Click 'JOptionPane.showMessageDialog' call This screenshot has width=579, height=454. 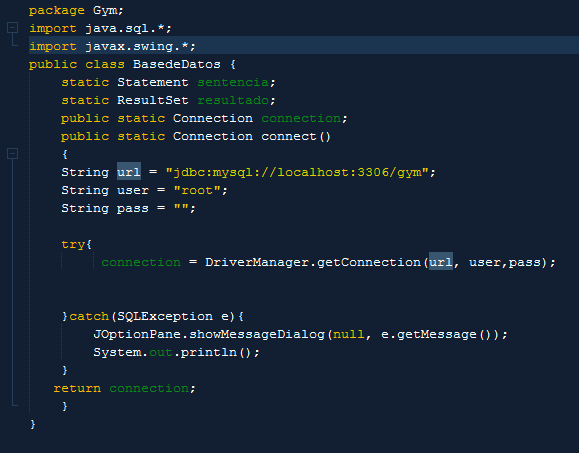click(209, 335)
